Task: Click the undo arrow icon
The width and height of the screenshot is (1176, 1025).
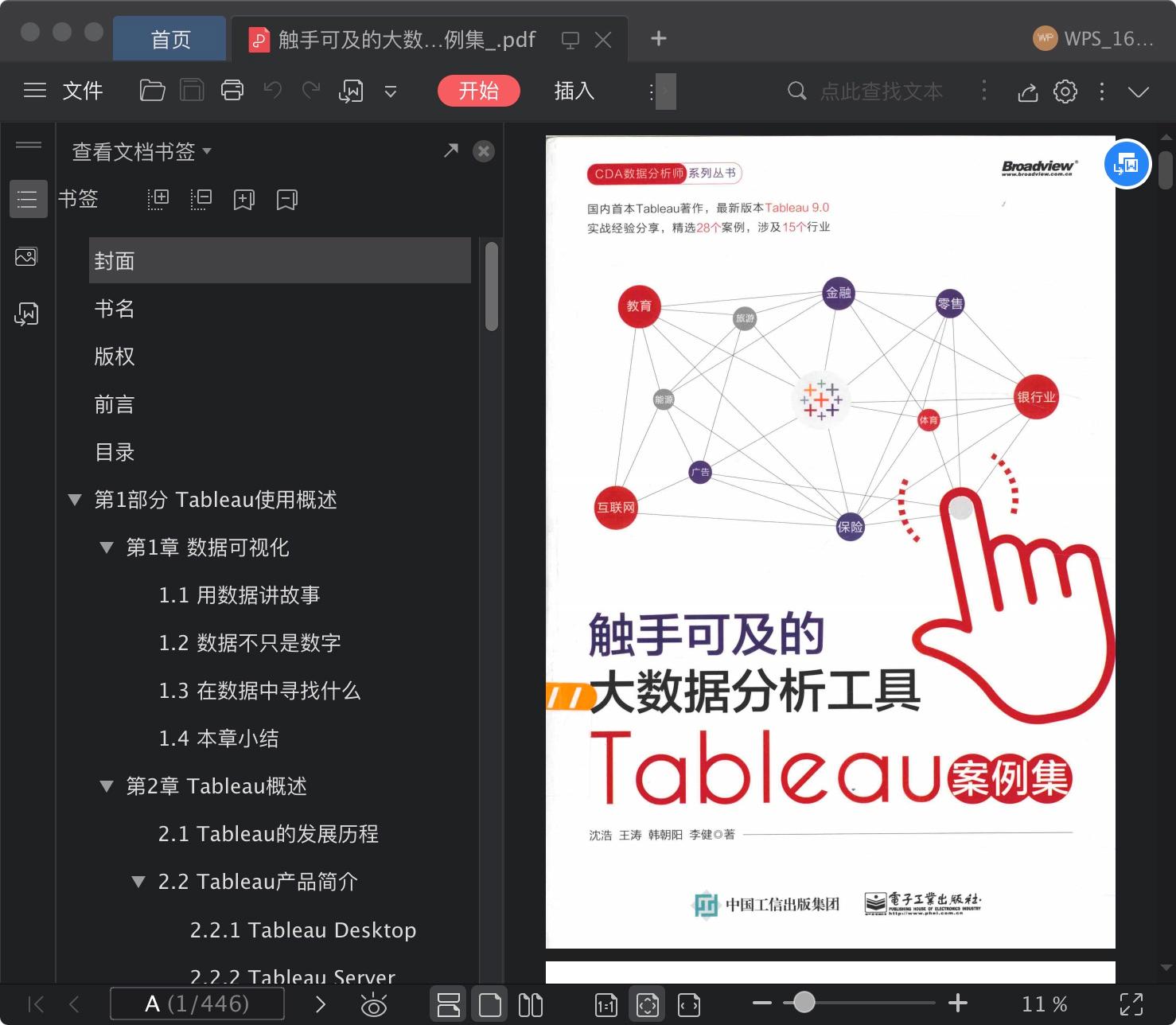Action: (273, 91)
